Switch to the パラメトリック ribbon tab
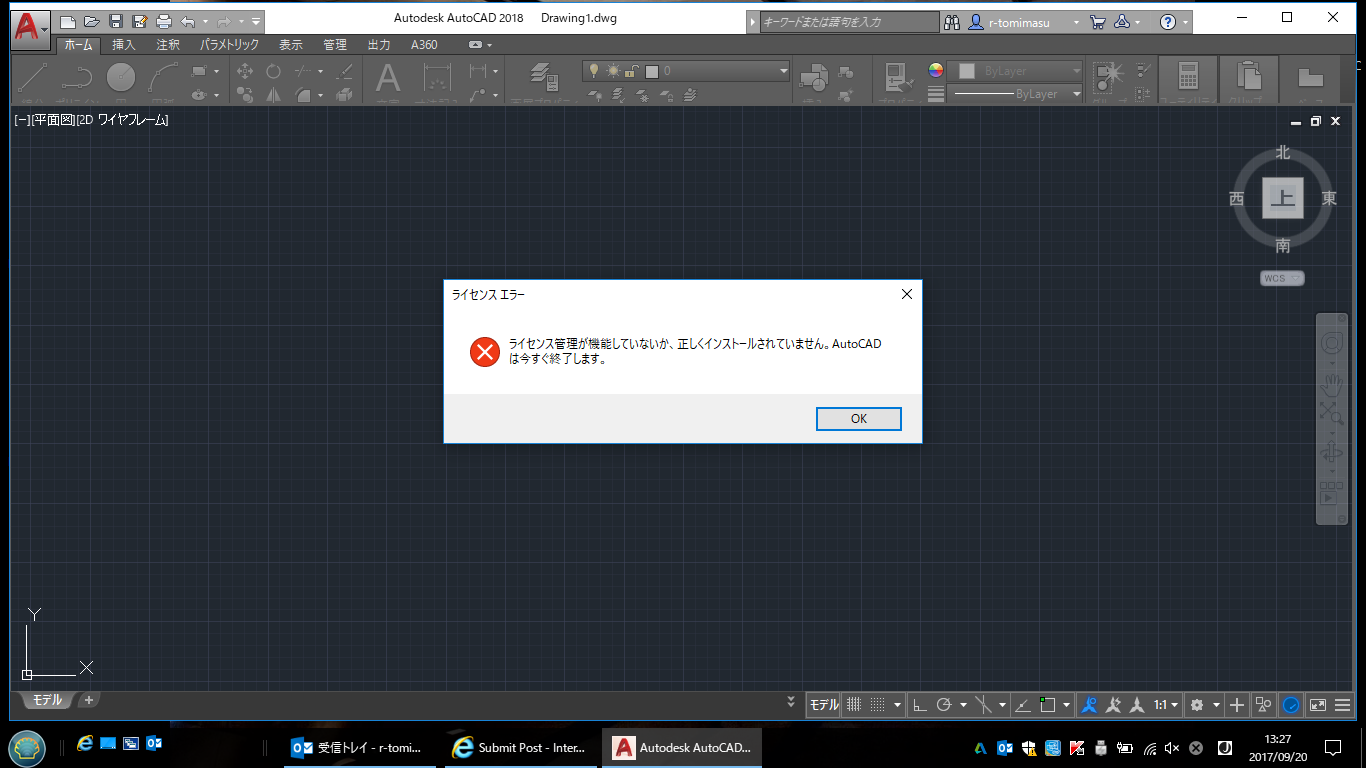This screenshot has height=768, width=1366. pyautogui.click(x=229, y=45)
